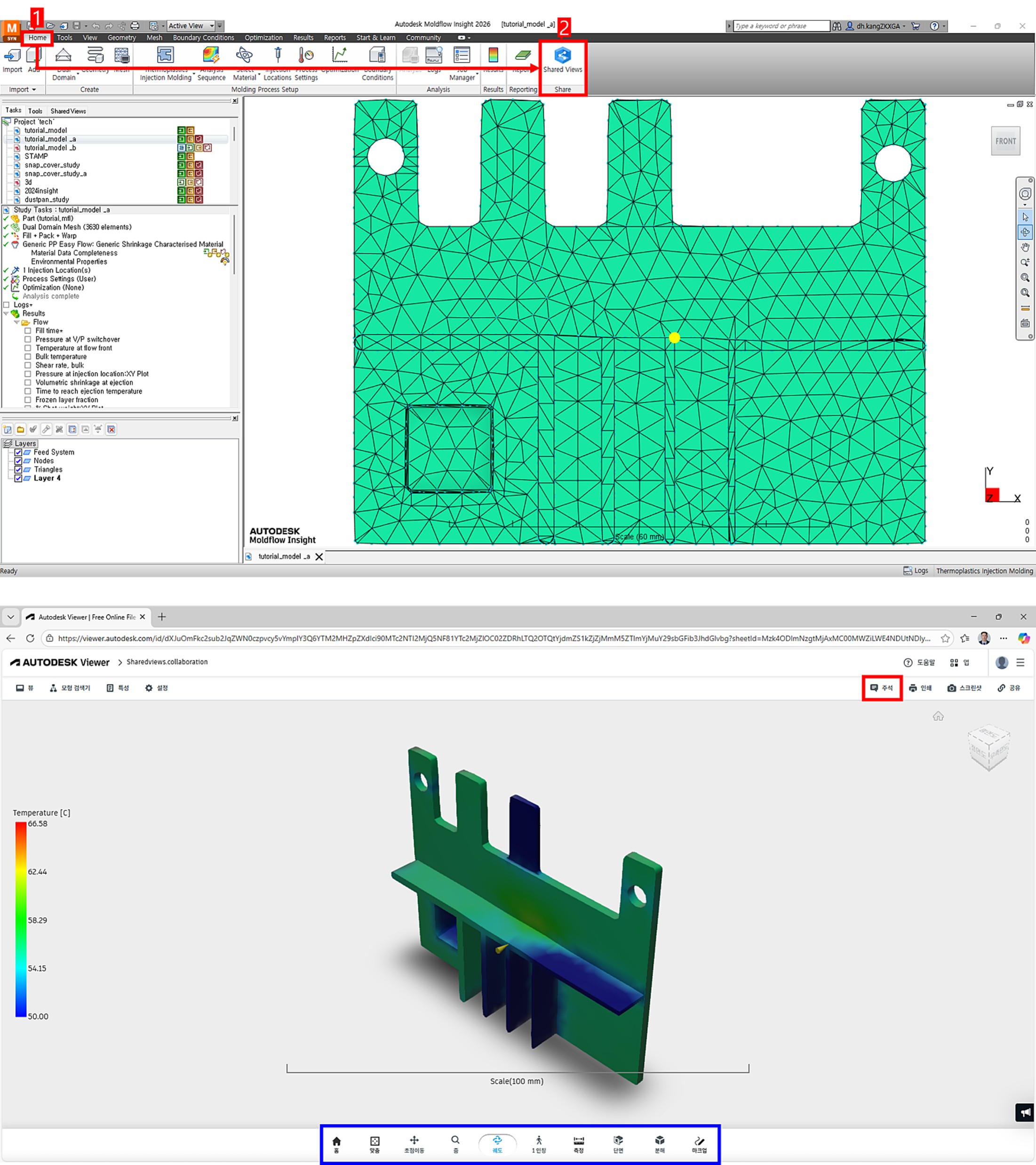This screenshot has width=1036, height=1165.
Task: Open Process Settings thermometer icon
Action: click(306, 55)
